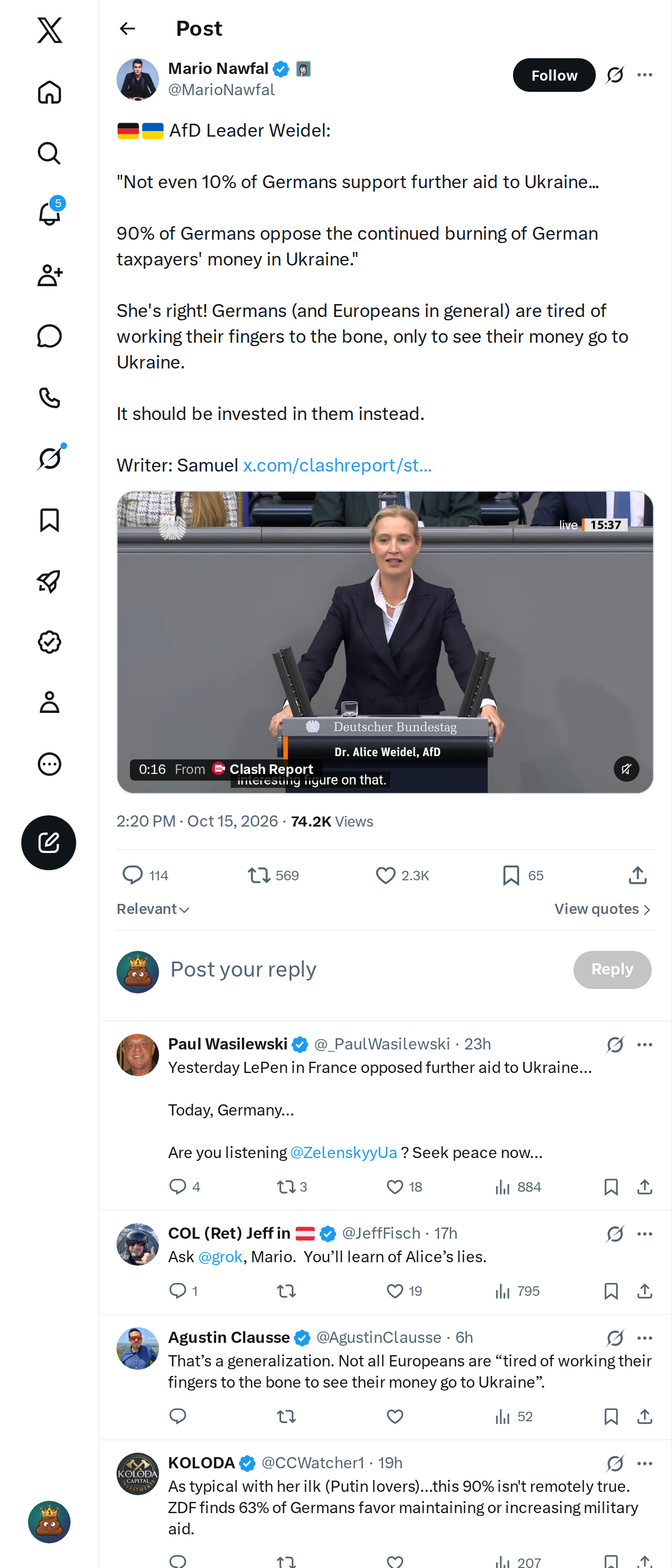
Task: Open the Communities people icon
Action: coord(49,275)
